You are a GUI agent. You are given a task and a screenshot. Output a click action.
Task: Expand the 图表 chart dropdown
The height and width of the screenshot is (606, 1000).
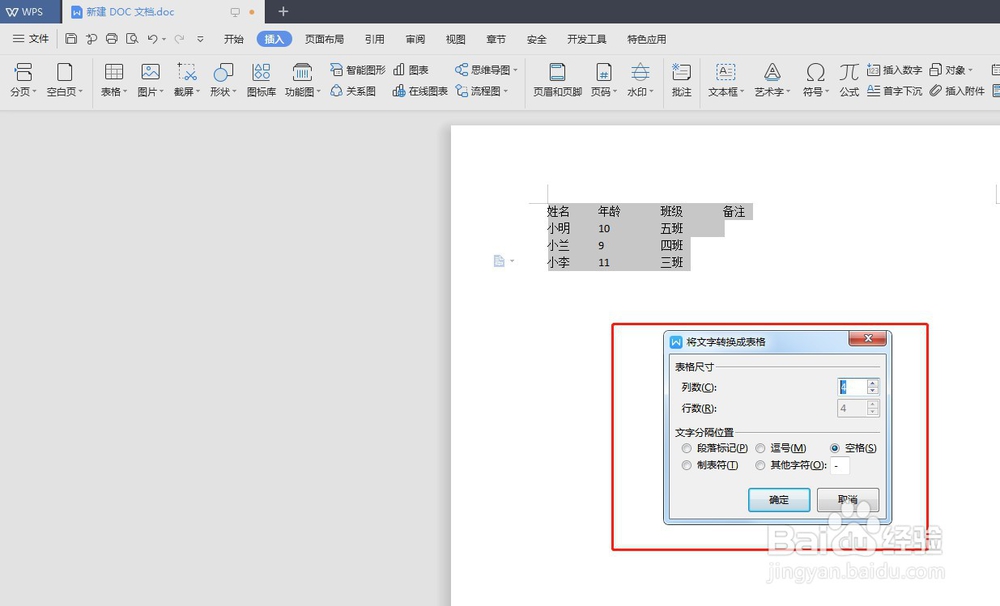pyautogui.click(x=411, y=69)
